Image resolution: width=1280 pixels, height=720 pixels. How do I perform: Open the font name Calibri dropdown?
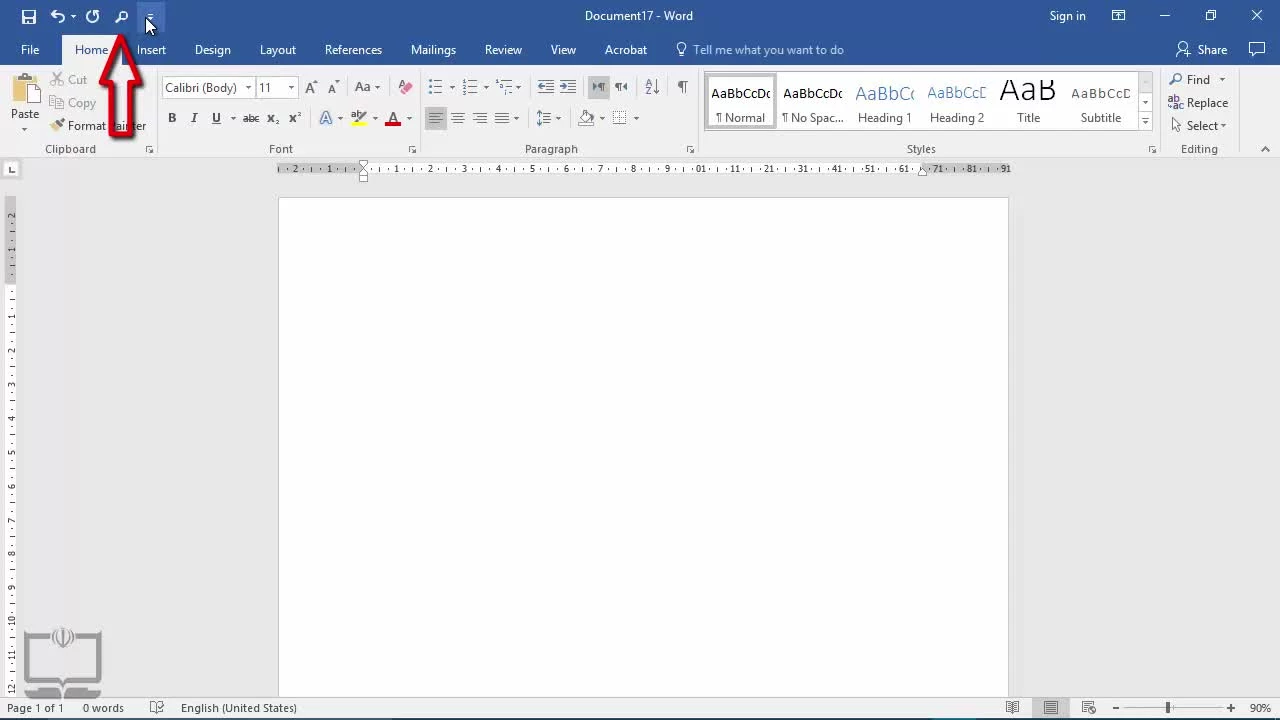pos(248,88)
